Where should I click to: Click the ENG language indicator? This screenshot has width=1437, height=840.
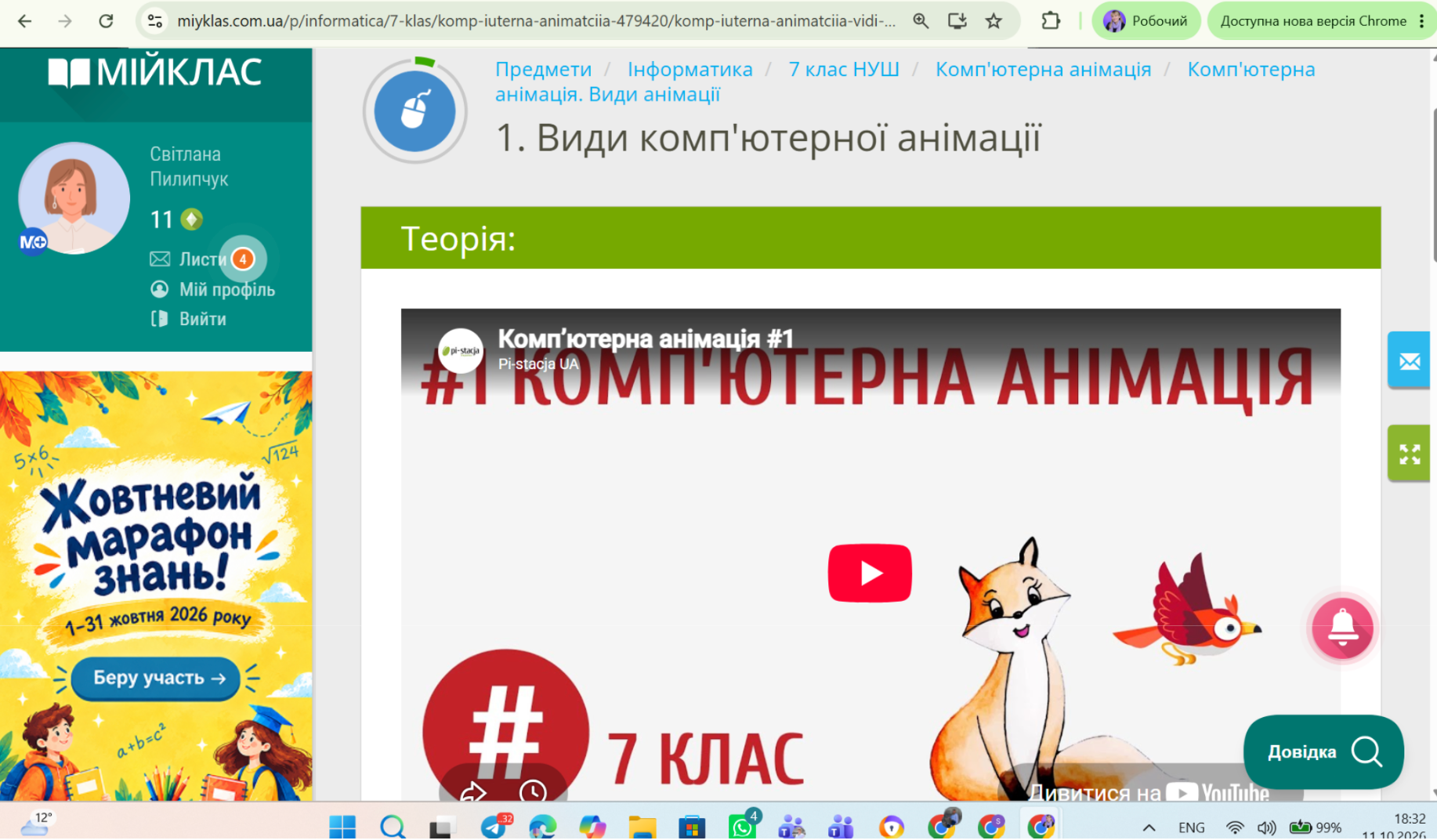click(1192, 827)
